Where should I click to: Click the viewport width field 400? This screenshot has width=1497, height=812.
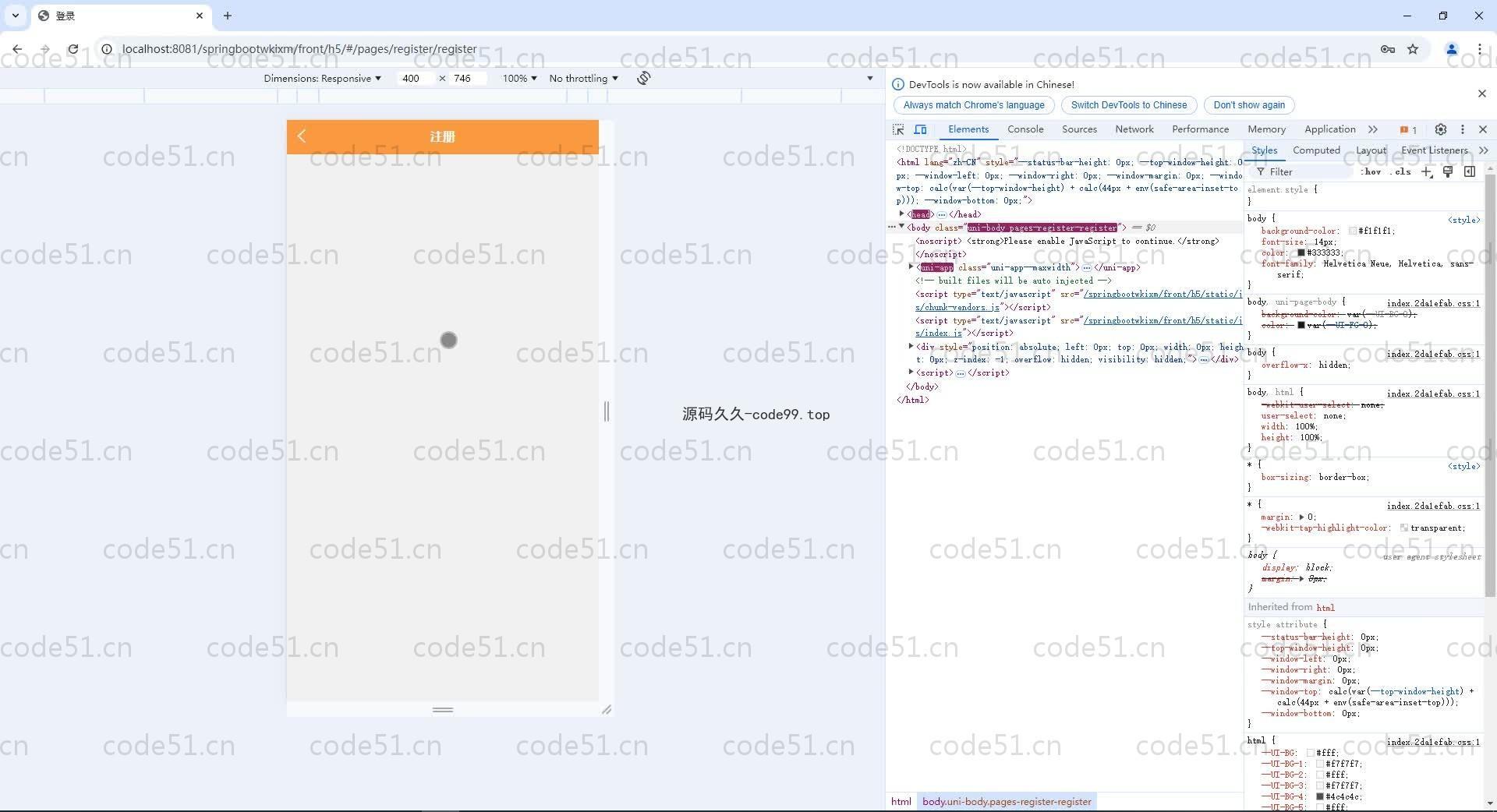click(x=416, y=78)
